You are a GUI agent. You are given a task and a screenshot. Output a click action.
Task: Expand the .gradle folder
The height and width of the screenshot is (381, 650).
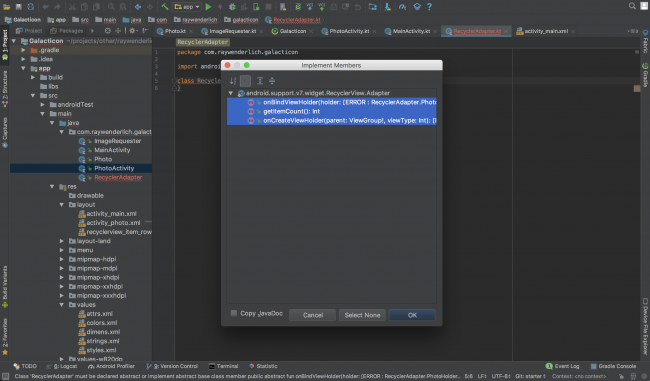[x=23, y=50]
